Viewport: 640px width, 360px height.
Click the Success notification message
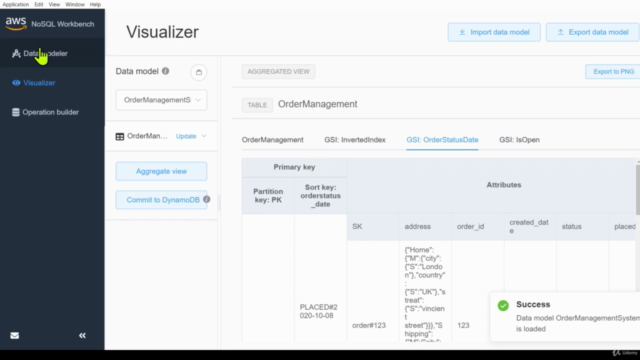point(565,317)
